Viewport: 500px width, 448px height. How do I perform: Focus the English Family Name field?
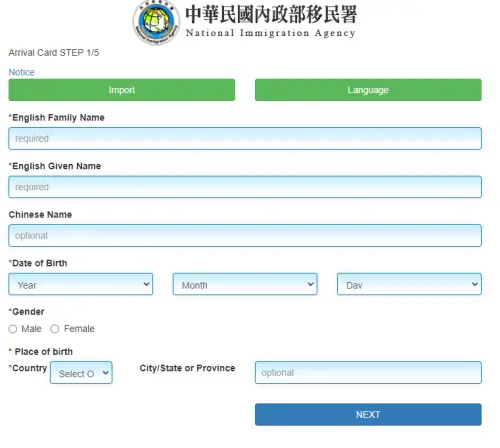click(x=245, y=138)
